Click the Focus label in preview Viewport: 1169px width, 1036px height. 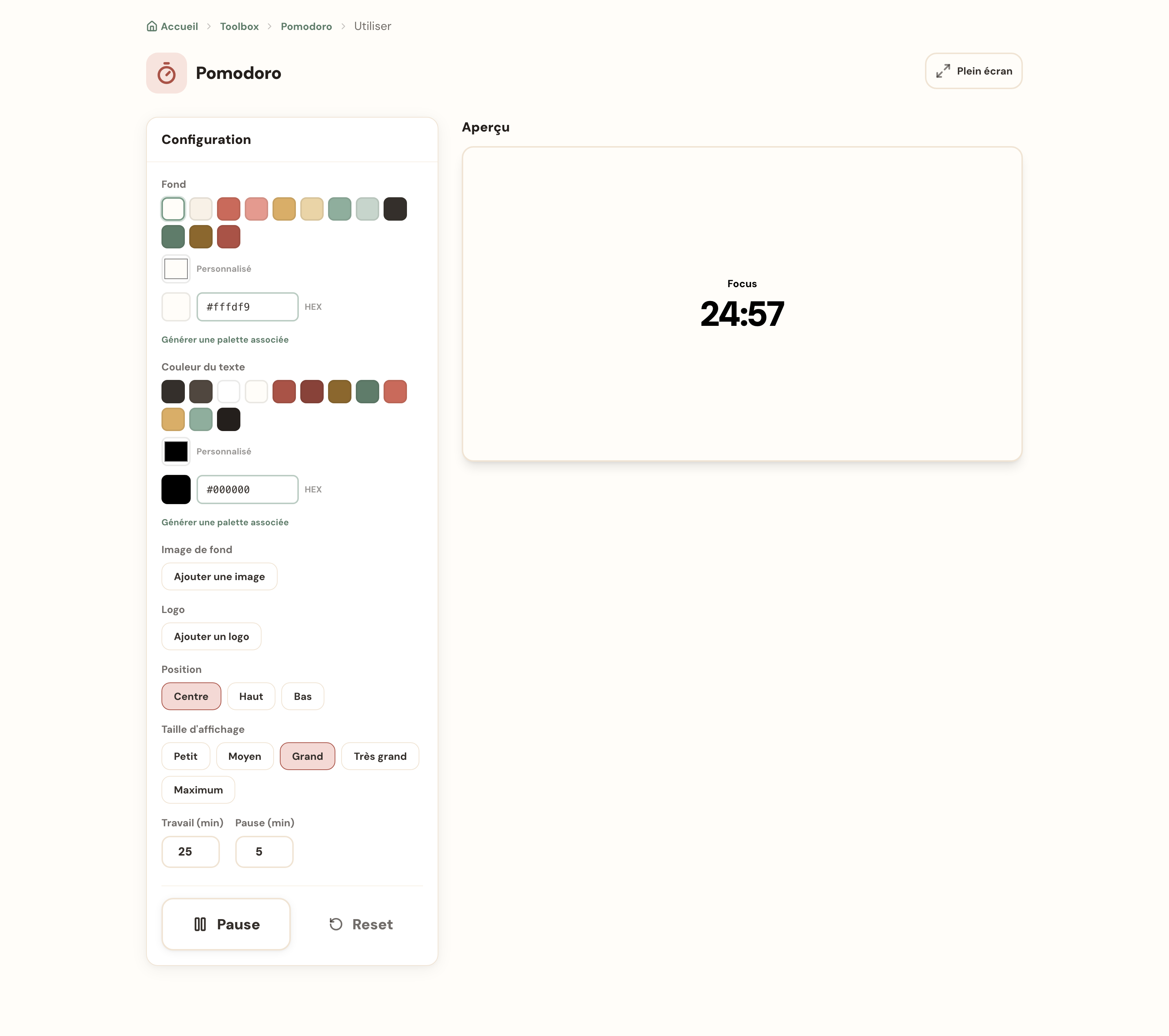pyautogui.click(x=742, y=284)
